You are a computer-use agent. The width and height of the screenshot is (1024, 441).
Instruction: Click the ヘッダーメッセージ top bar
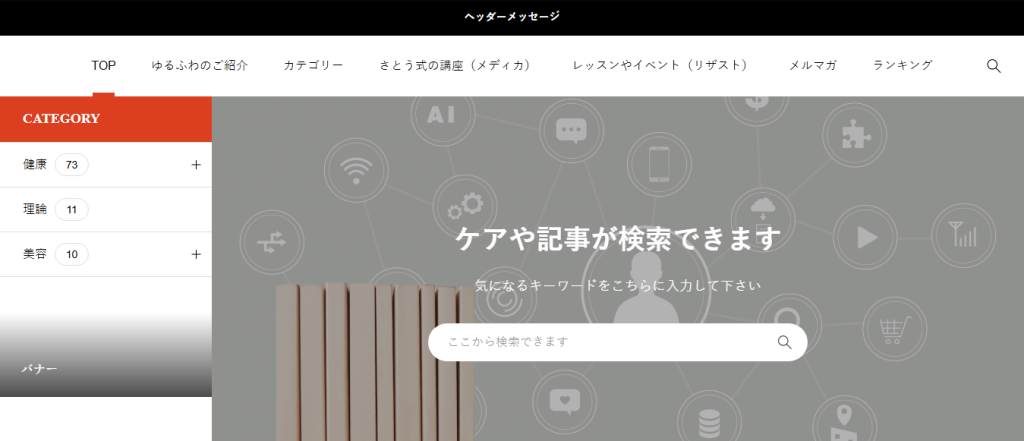coord(512,17)
